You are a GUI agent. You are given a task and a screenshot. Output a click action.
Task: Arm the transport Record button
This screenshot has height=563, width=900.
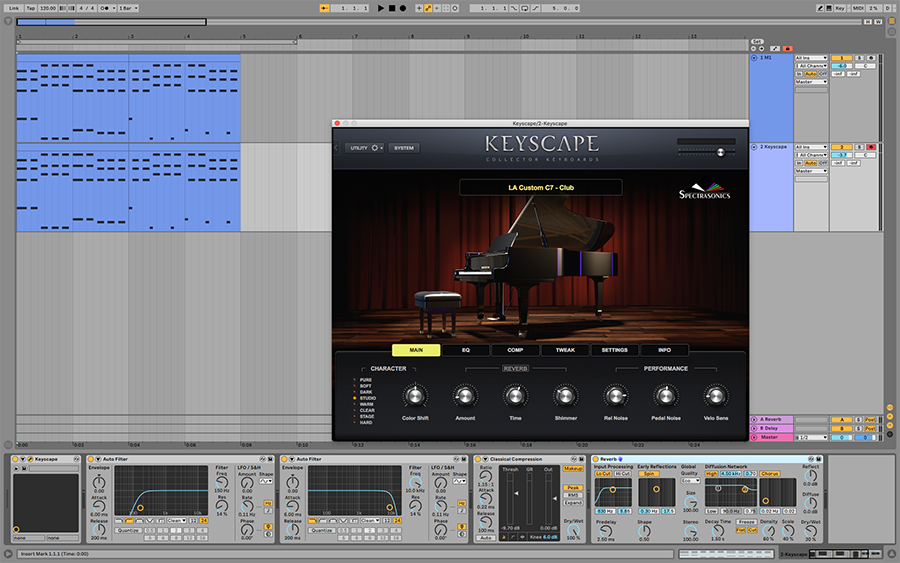pyautogui.click(x=403, y=8)
